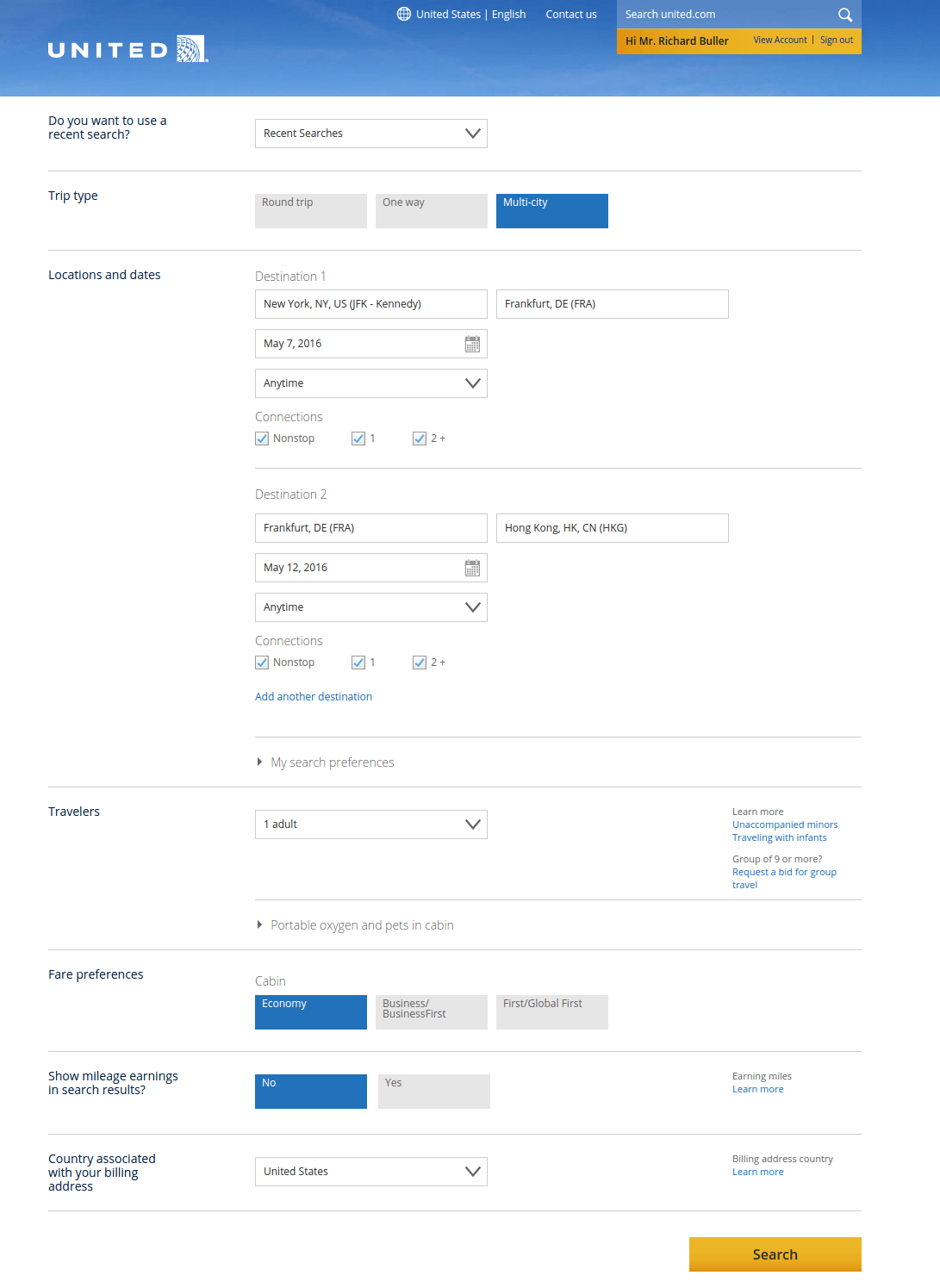This screenshot has height=1288, width=940.
Task: Expand Portable oxygen and pets in cabin
Action: [355, 925]
